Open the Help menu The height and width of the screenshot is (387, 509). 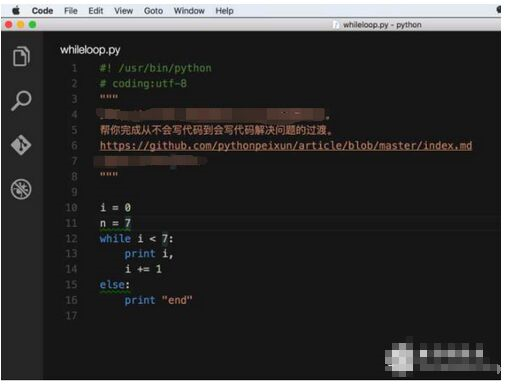point(224,11)
